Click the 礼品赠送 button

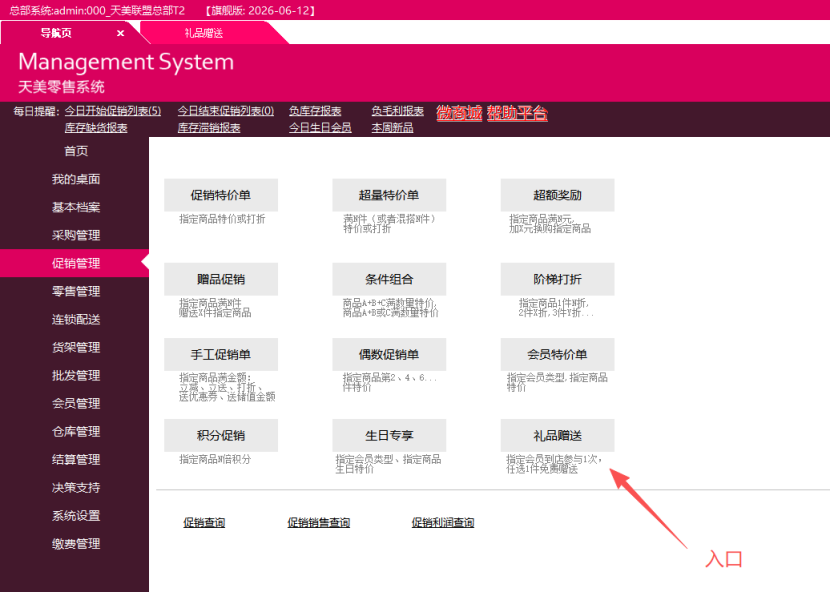pyautogui.click(x=557, y=436)
